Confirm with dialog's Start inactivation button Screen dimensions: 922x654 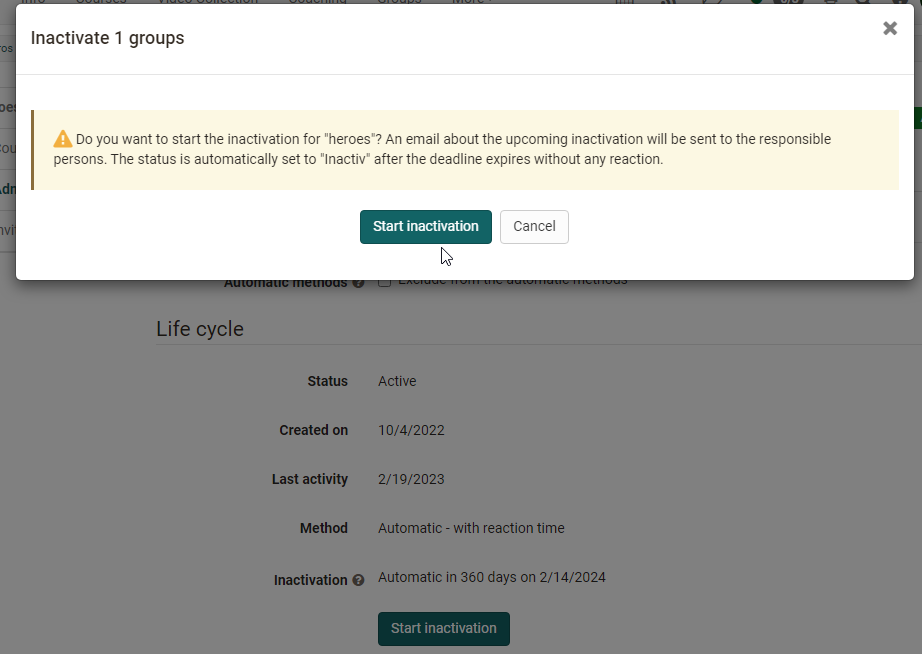(x=425, y=227)
